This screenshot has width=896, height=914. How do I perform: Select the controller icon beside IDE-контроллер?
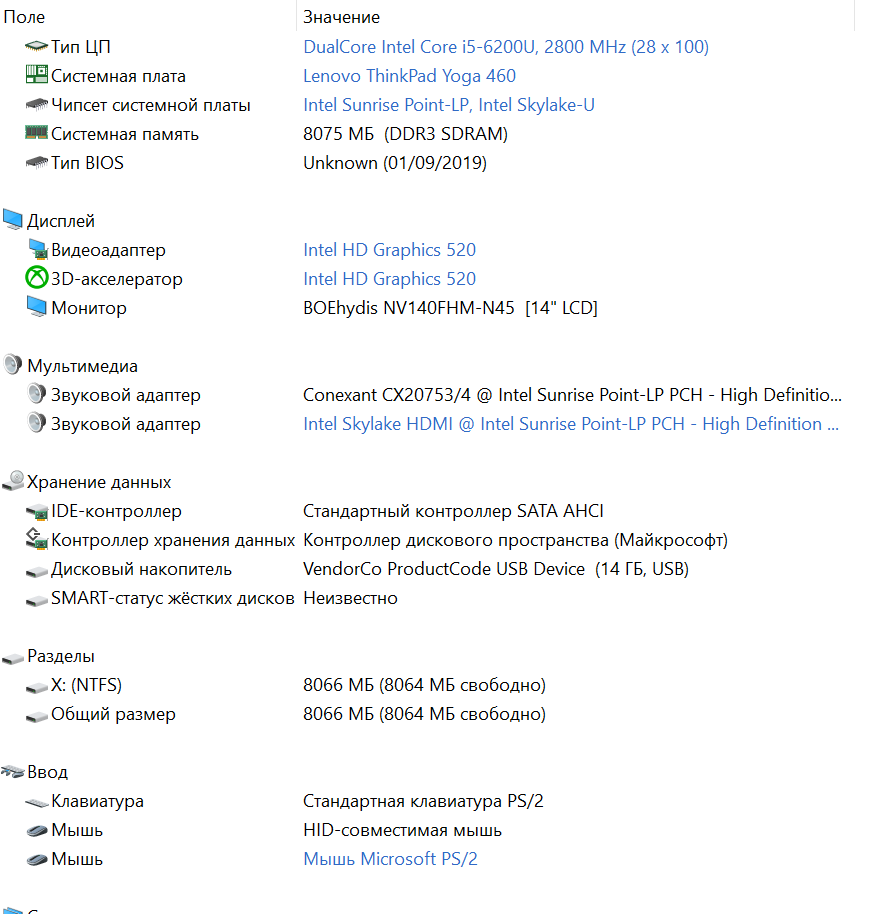(37, 511)
